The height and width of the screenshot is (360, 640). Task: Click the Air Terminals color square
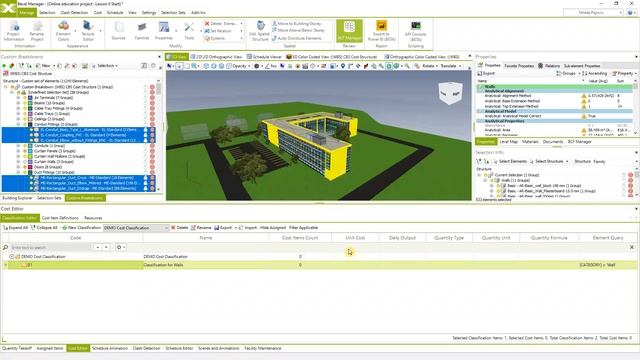(30, 98)
